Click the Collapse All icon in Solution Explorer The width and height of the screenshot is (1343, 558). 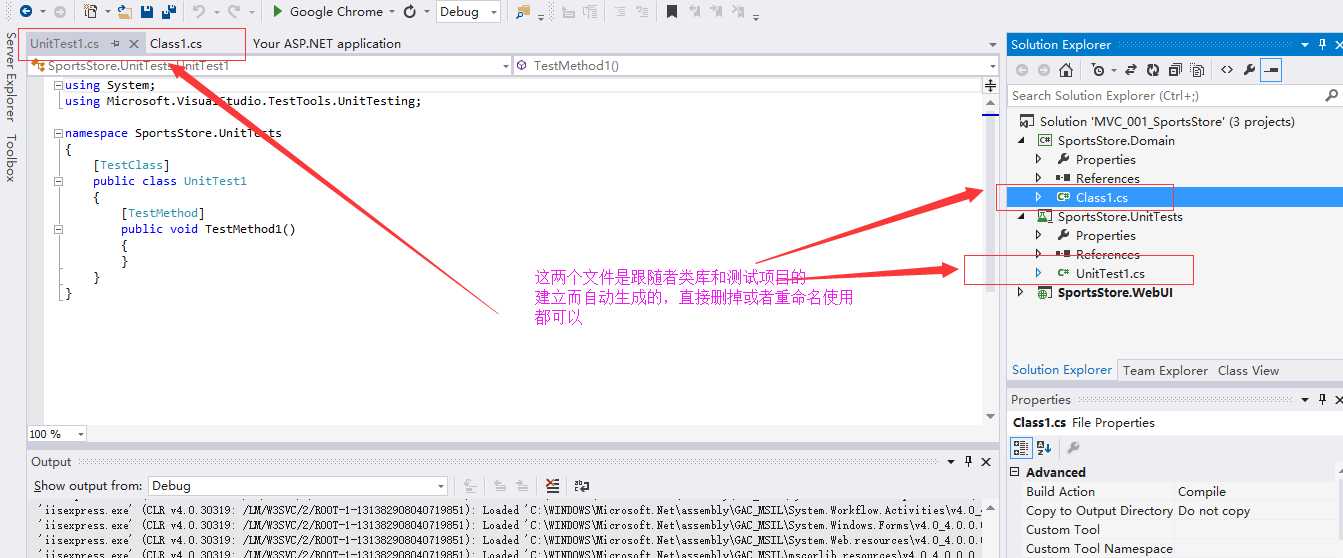point(1174,70)
